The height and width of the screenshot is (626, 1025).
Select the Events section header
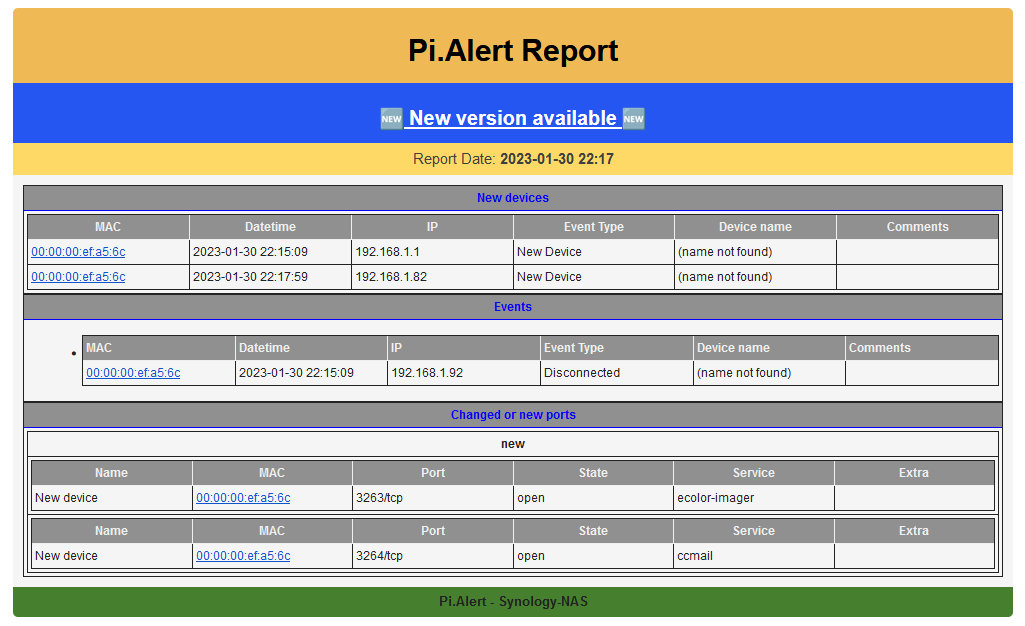point(513,306)
